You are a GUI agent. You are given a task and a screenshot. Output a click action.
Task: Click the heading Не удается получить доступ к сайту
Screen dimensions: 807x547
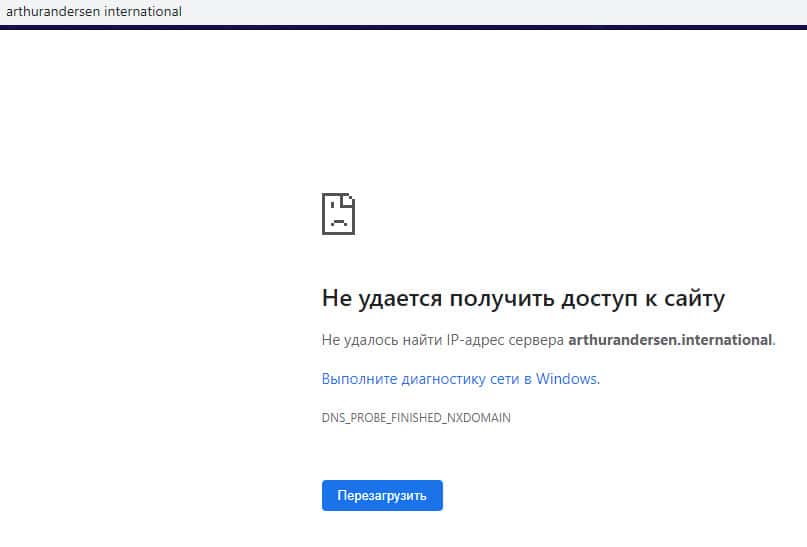tap(523, 298)
